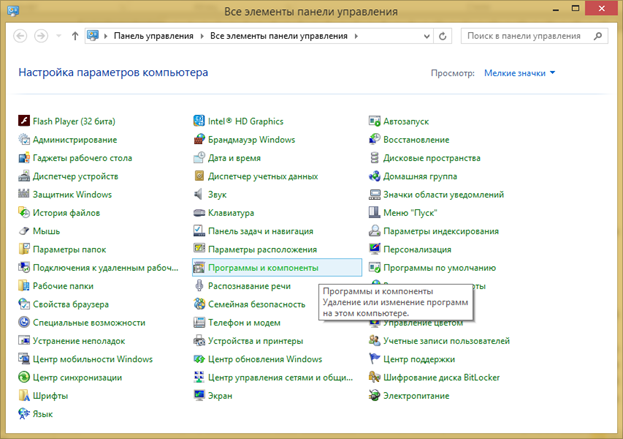This screenshot has width=623, height=439.
Task: Open Параметры расположения item
Action: (x=255, y=249)
